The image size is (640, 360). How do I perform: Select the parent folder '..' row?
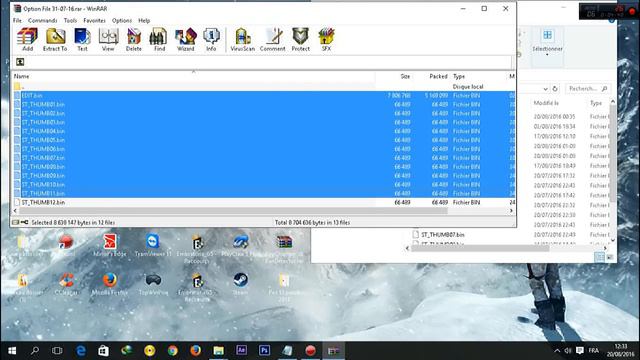click(264, 87)
